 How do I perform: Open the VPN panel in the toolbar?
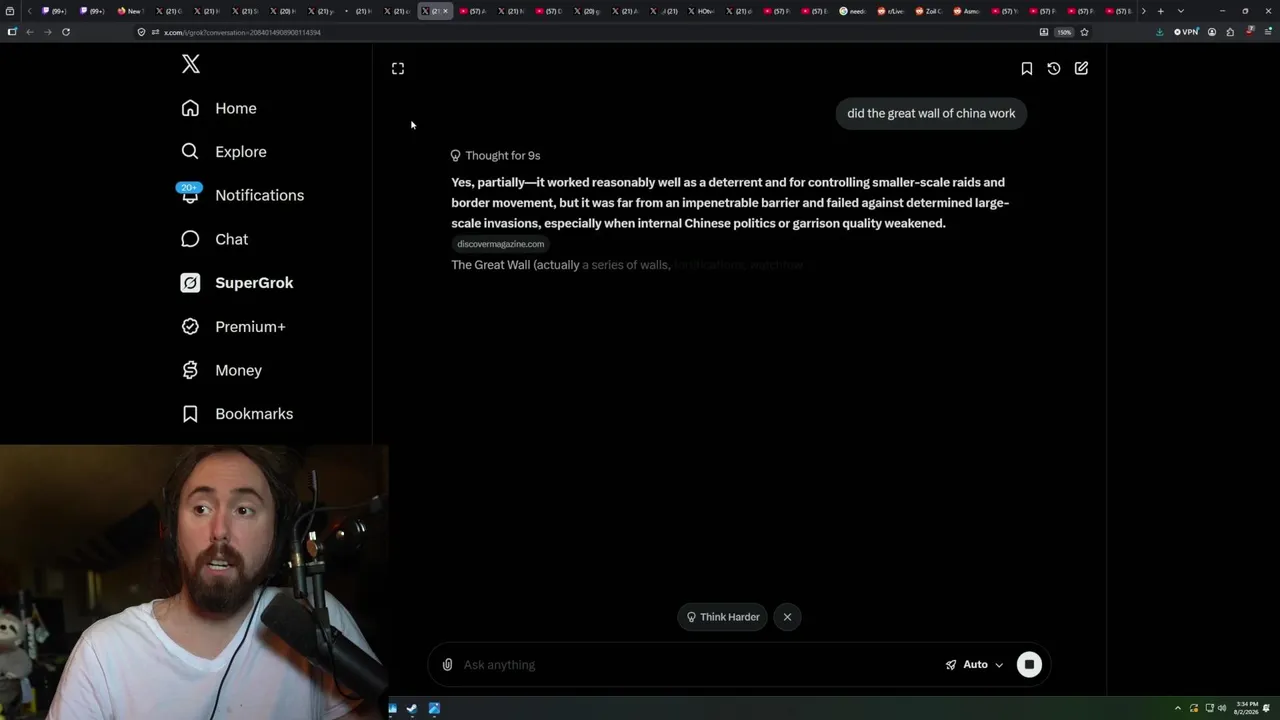tap(1186, 32)
